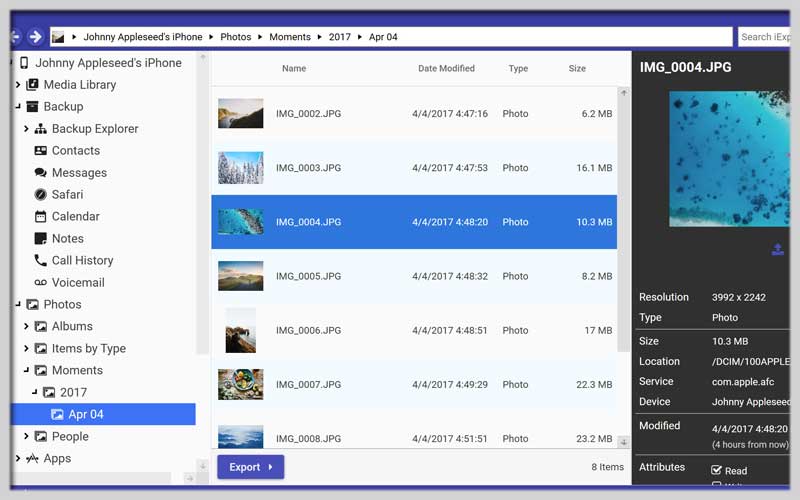Click the com.apple.afc service value
Screen dimensions: 800x500
coord(743,382)
